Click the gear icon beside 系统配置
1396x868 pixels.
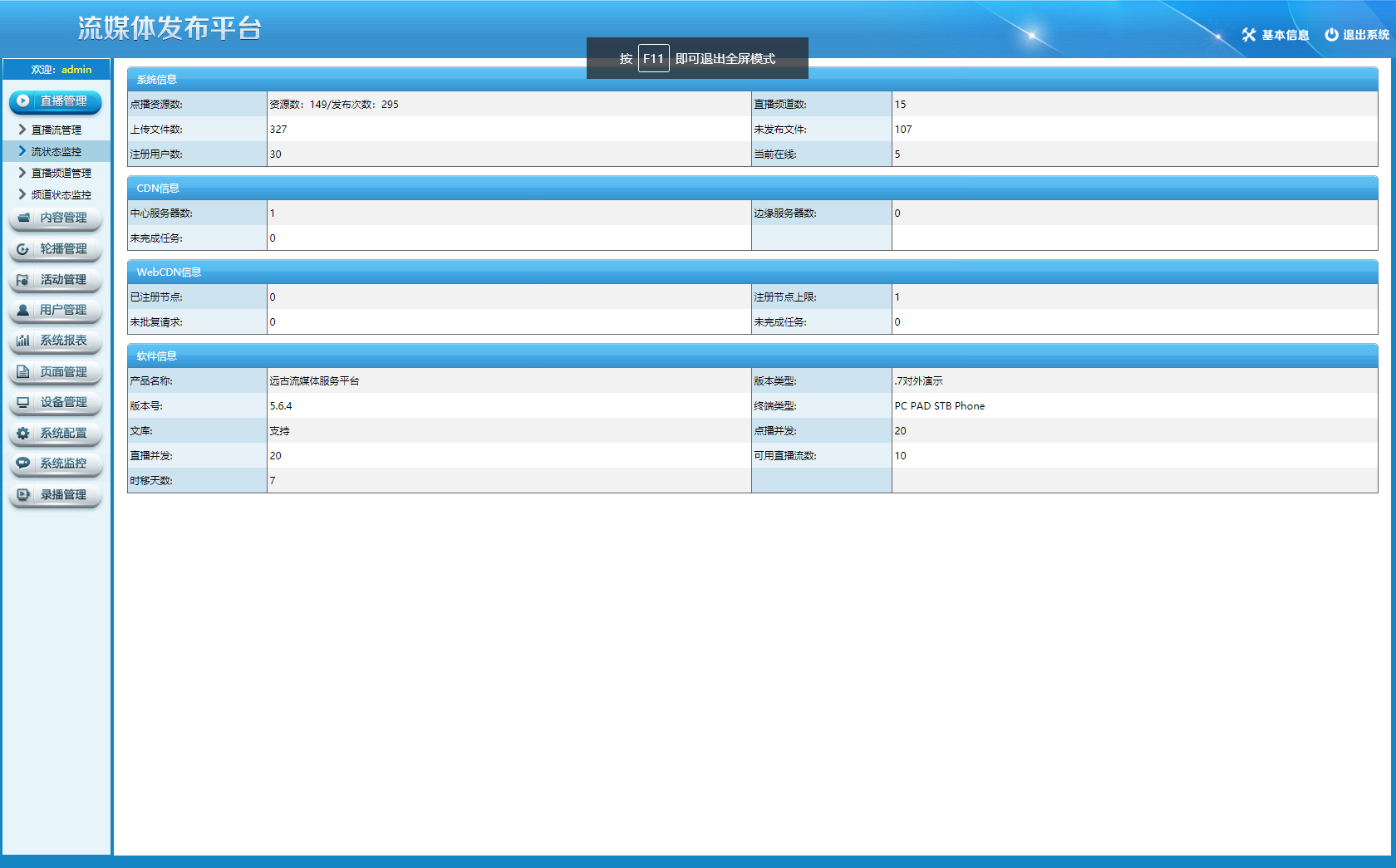[23, 434]
